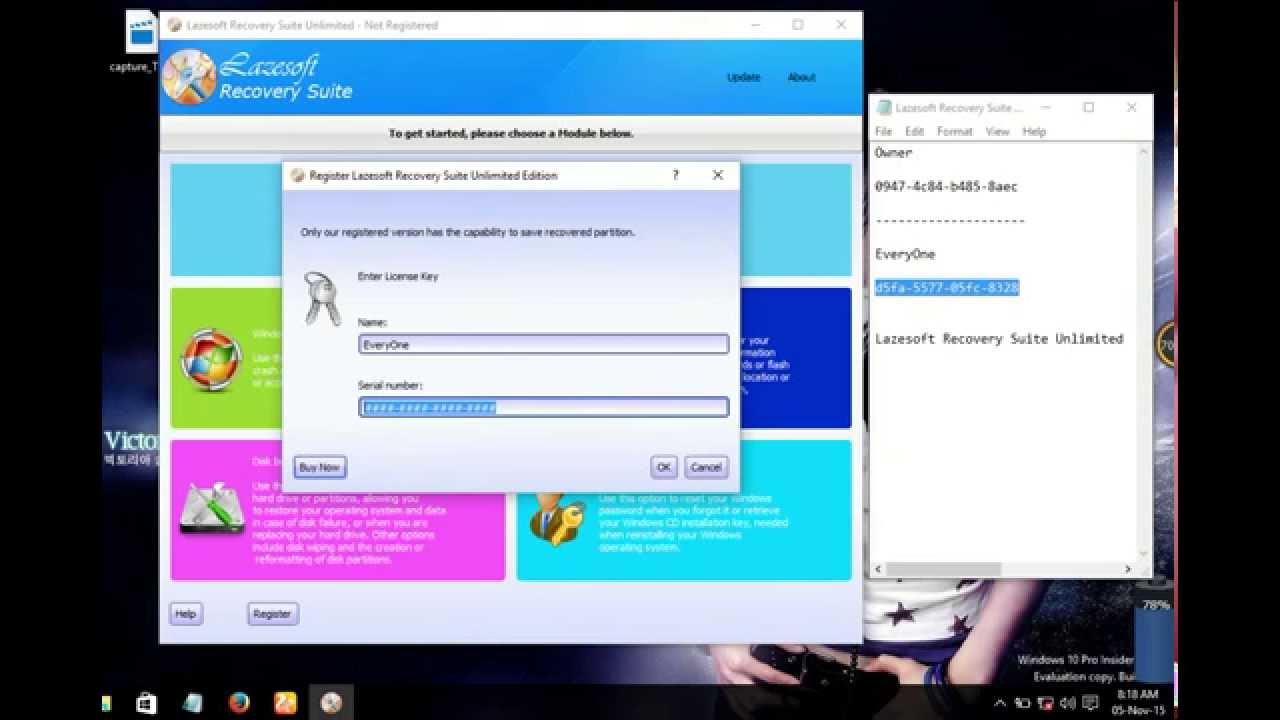1280x720 pixels.
Task: Click the battery icon in system tray
Action: (x=1022, y=703)
